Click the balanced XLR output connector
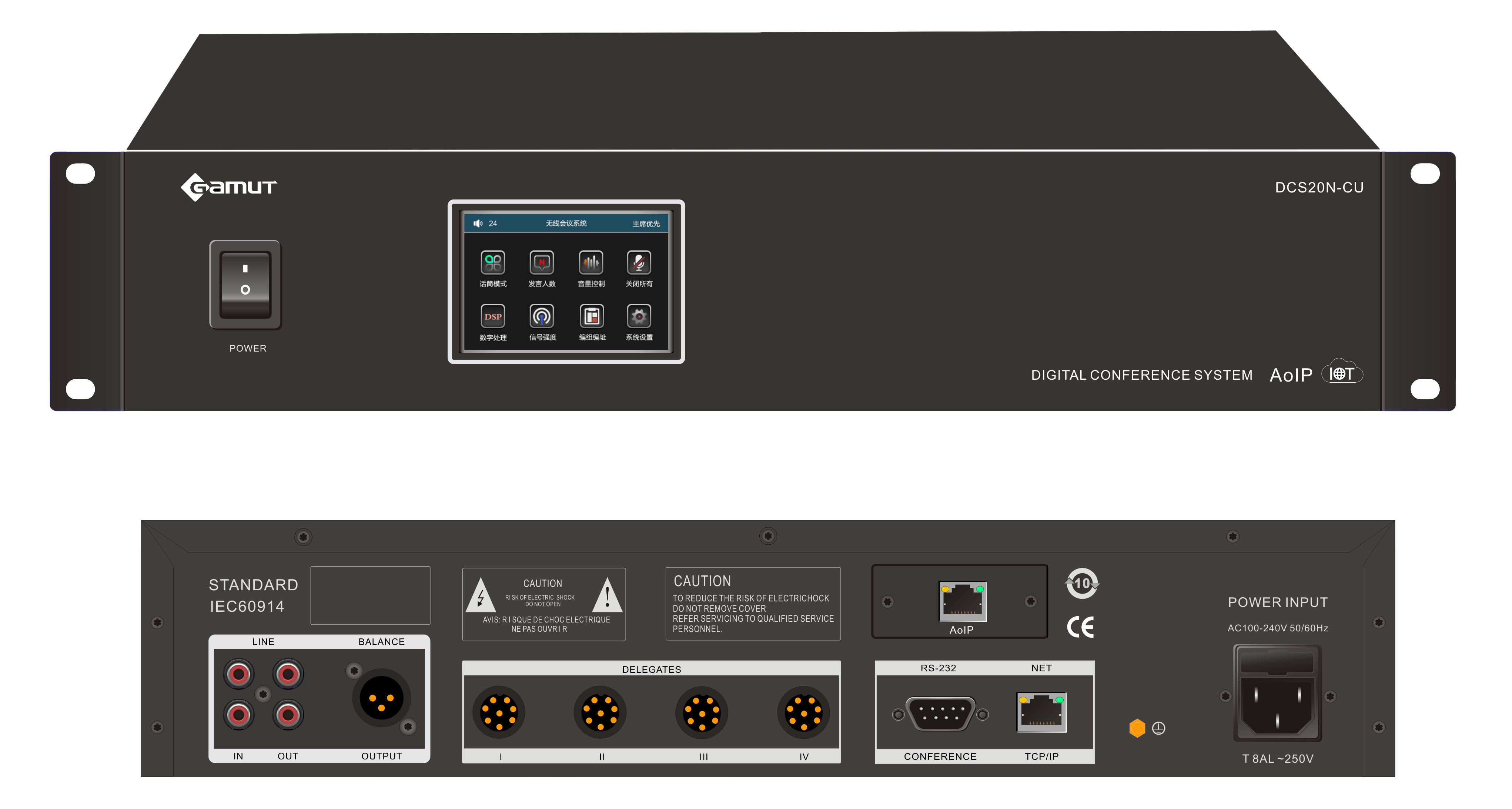 (x=381, y=698)
